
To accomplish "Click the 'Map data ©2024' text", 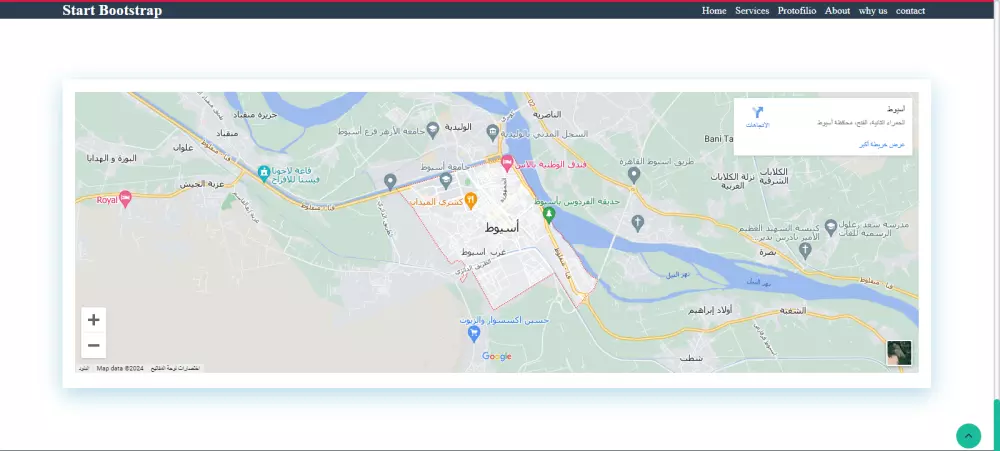I will tap(120, 369).
